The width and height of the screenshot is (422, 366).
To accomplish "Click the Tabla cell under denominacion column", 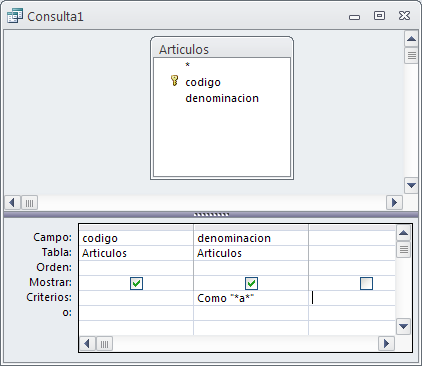I will pyautogui.click(x=251, y=253).
